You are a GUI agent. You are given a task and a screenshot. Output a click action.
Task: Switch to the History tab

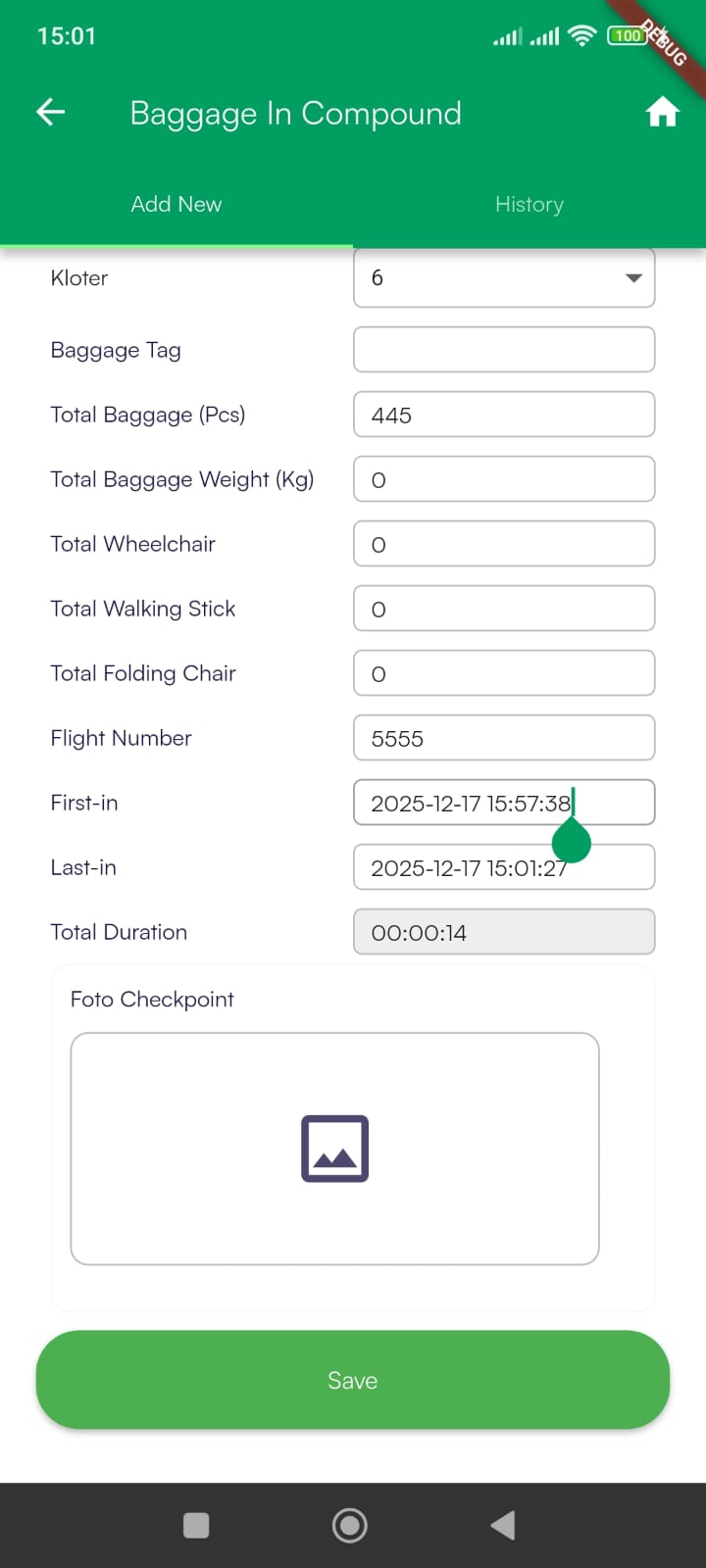(529, 204)
